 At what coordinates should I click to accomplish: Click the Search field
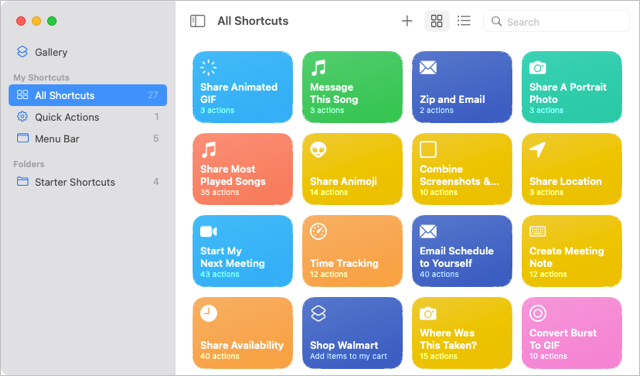coord(556,21)
